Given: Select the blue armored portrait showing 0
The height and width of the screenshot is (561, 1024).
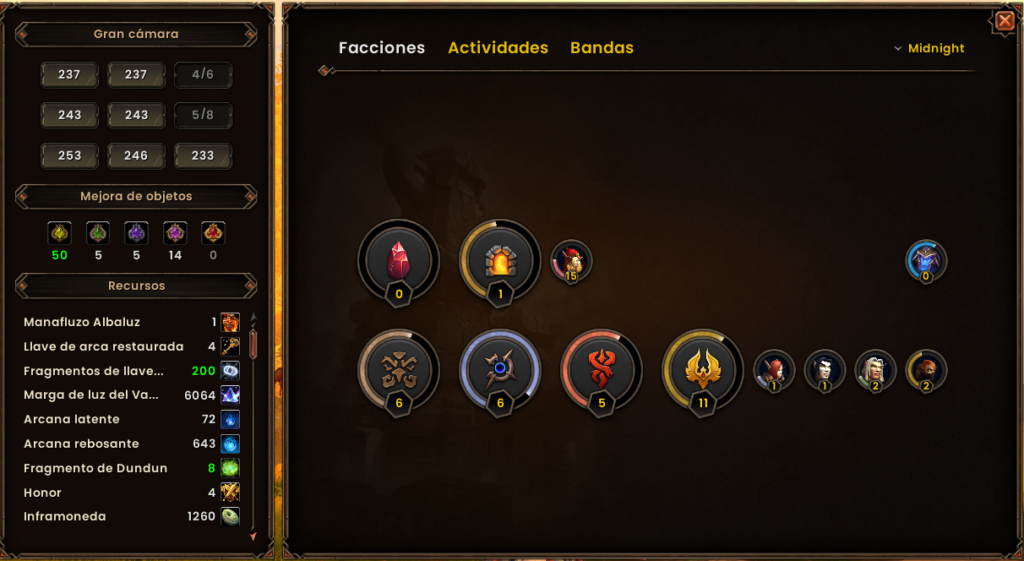Looking at the screenshot, I should click(926, 261).
